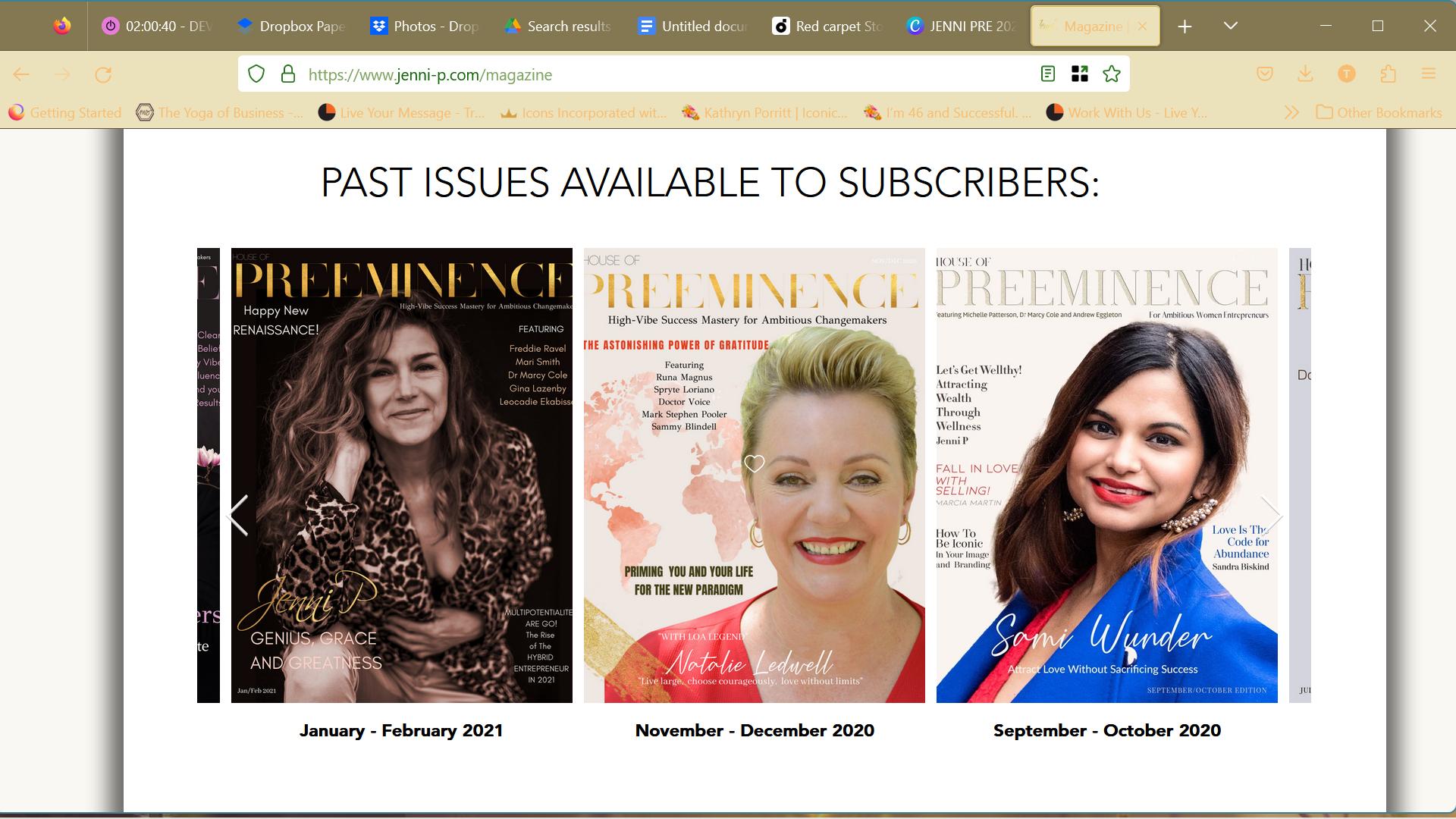Bookmark this page with the star icon
The width and height of the screenshot is (1456, 819).
coord(1111,74)
